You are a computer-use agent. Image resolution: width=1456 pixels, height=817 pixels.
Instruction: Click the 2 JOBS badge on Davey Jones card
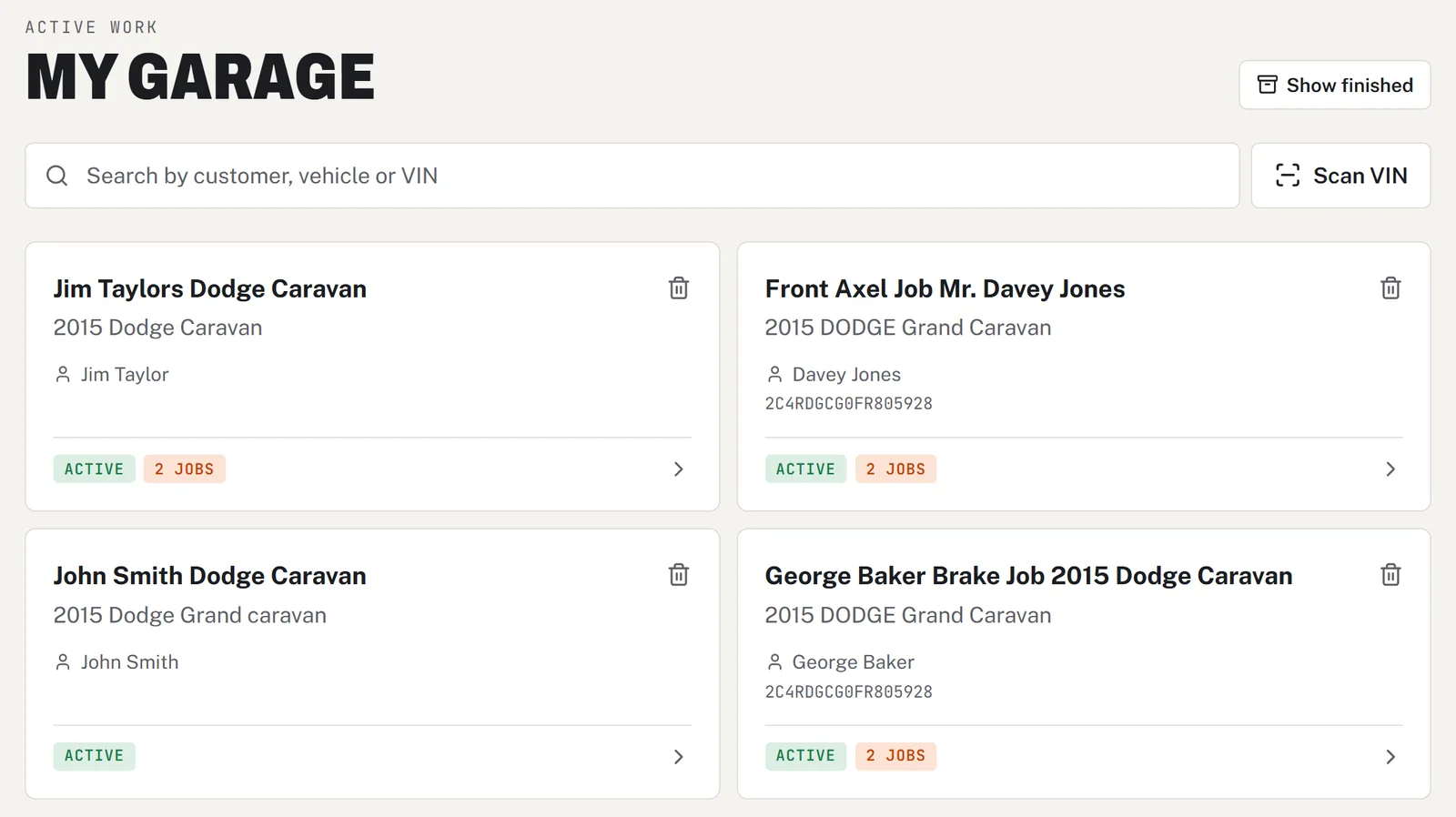pos(895,469)
